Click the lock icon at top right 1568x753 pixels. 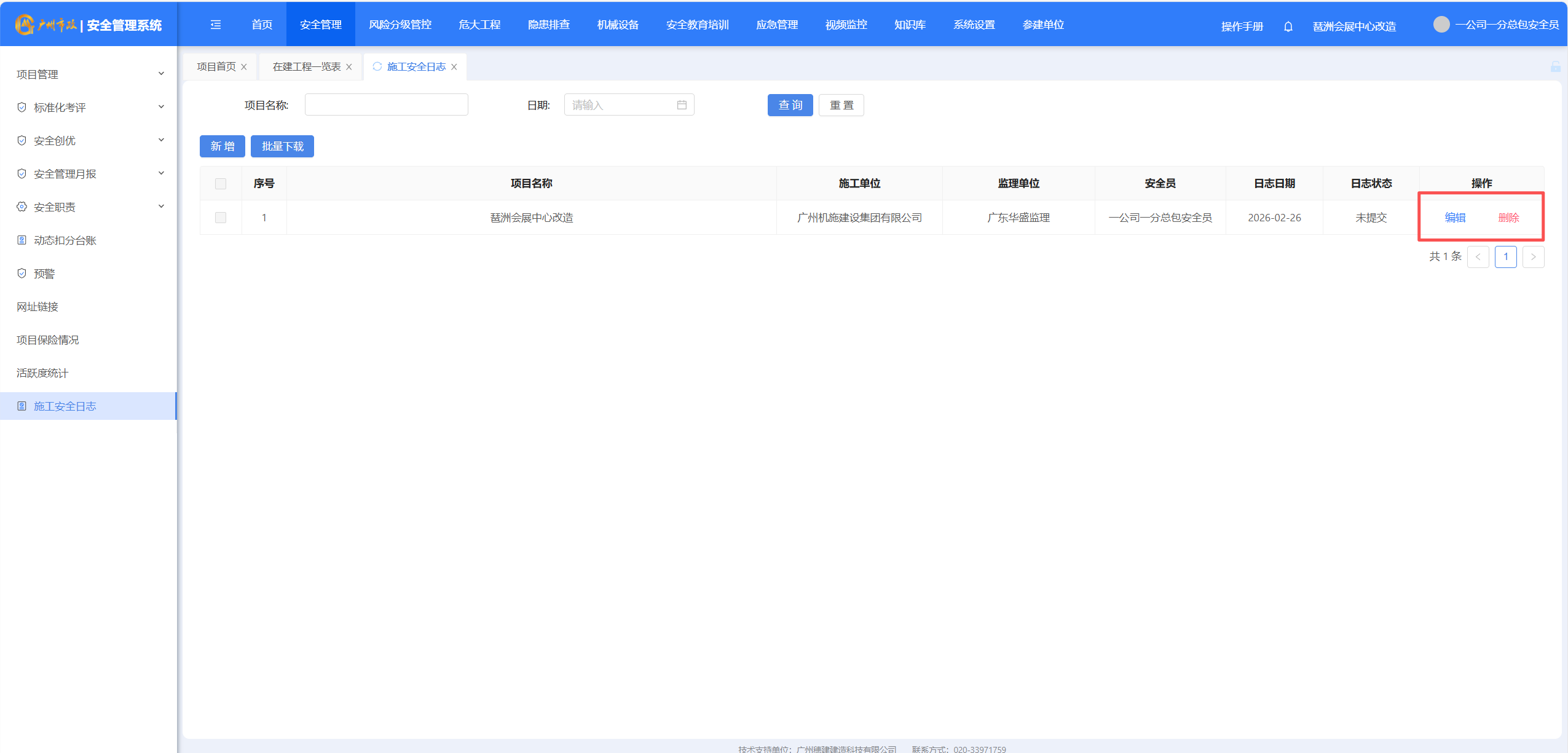(1555, 66)
